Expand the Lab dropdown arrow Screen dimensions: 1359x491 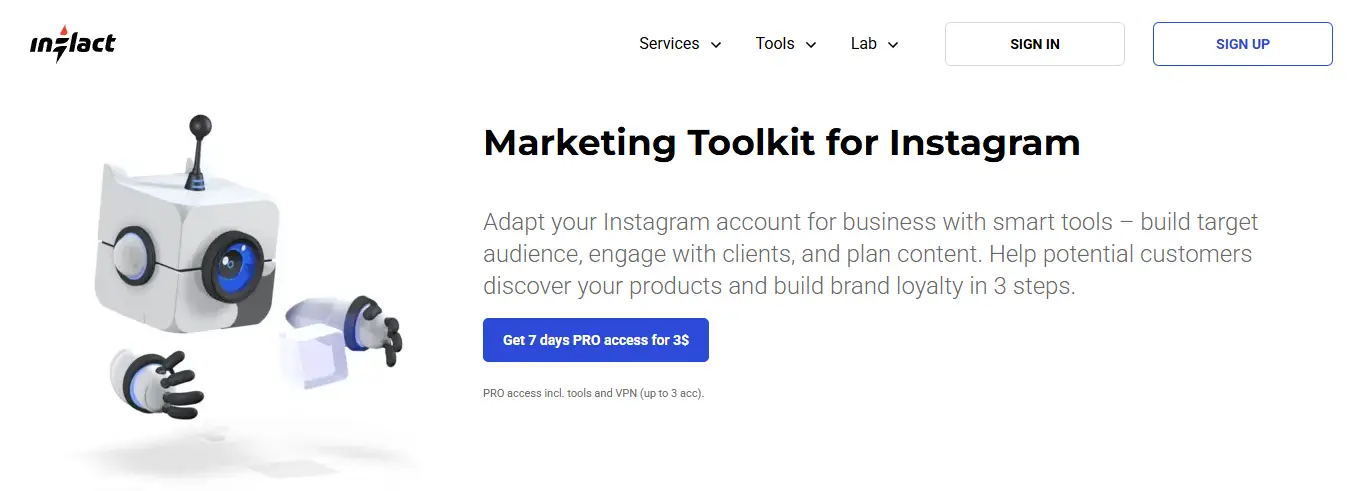tap(893, 45)
